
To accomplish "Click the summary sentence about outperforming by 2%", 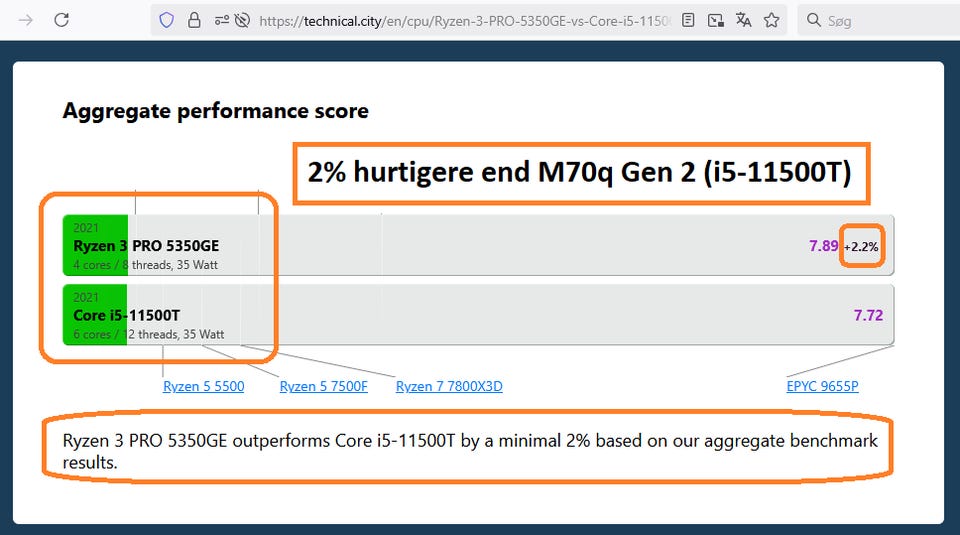I will pos(470,451).
